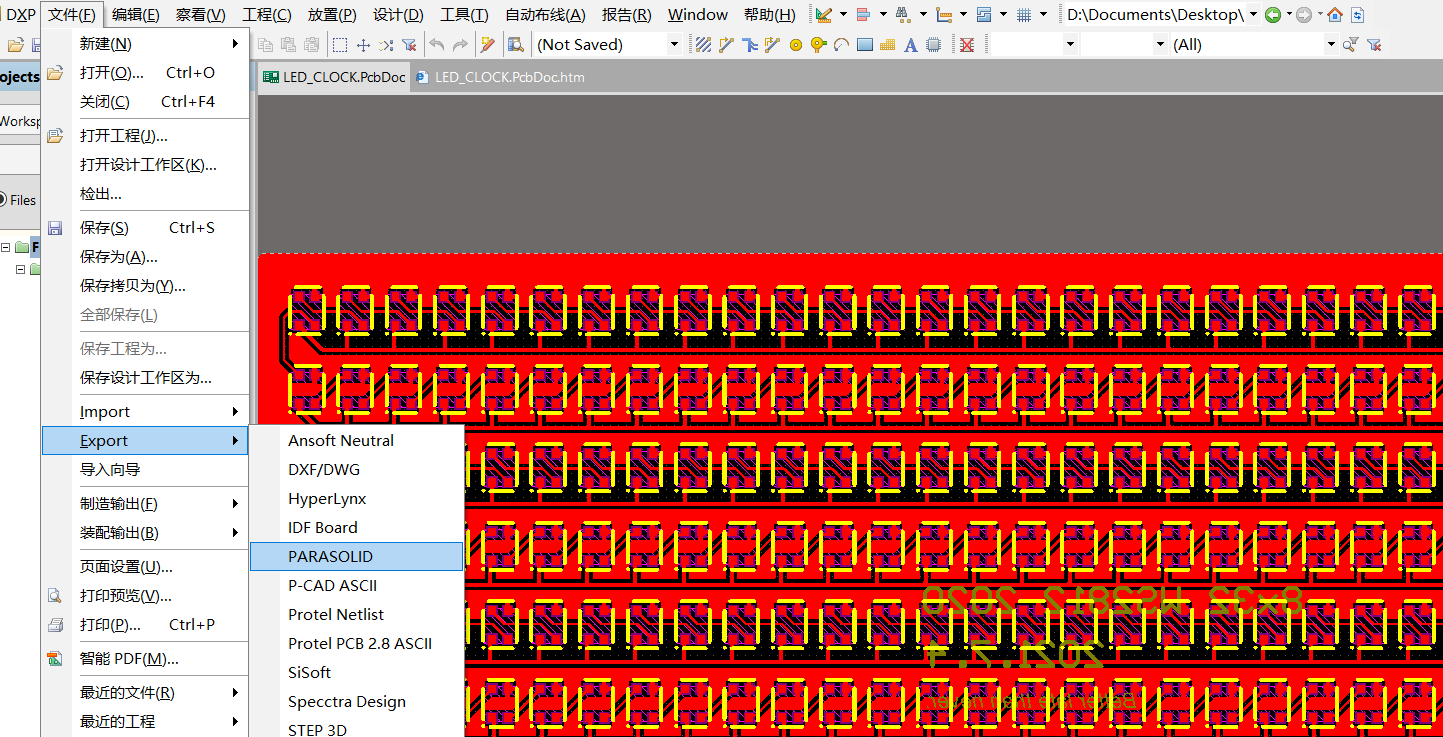Click the Browse components magnifier icon
Screen dimensions: 1443x737
[x=515, y=44]
